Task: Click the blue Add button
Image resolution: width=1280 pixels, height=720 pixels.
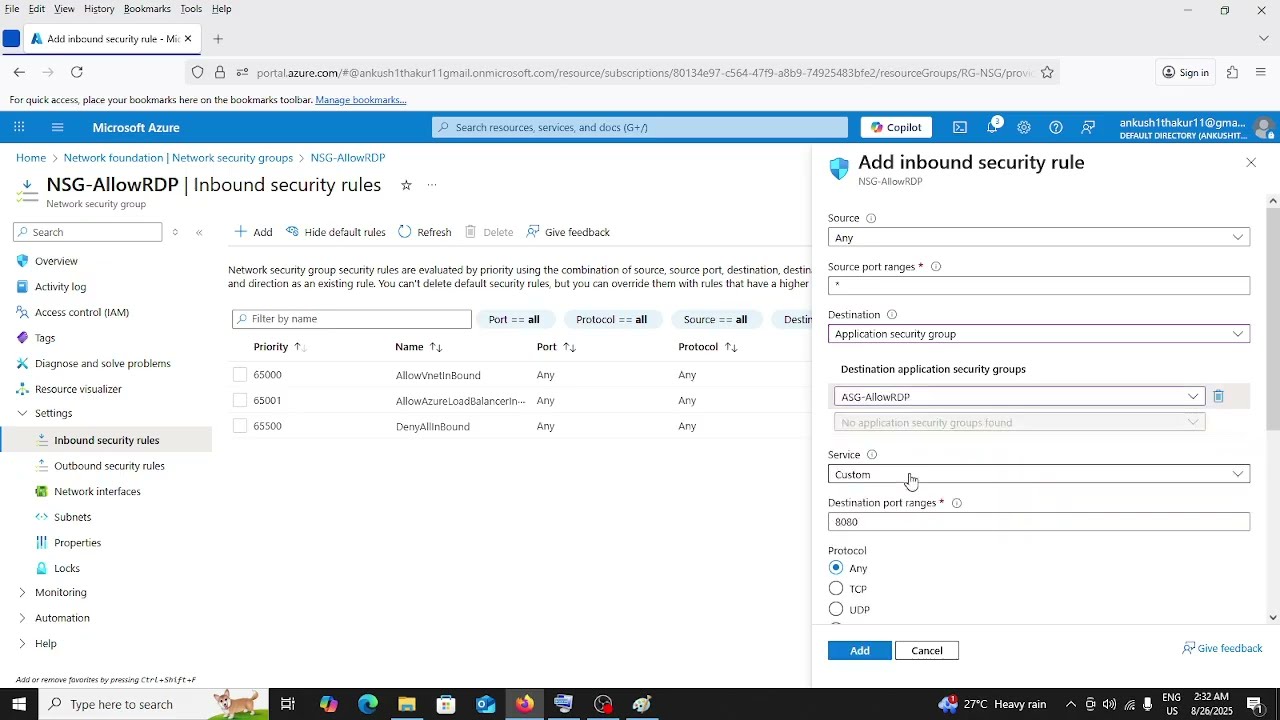Action: pos(860,651)
